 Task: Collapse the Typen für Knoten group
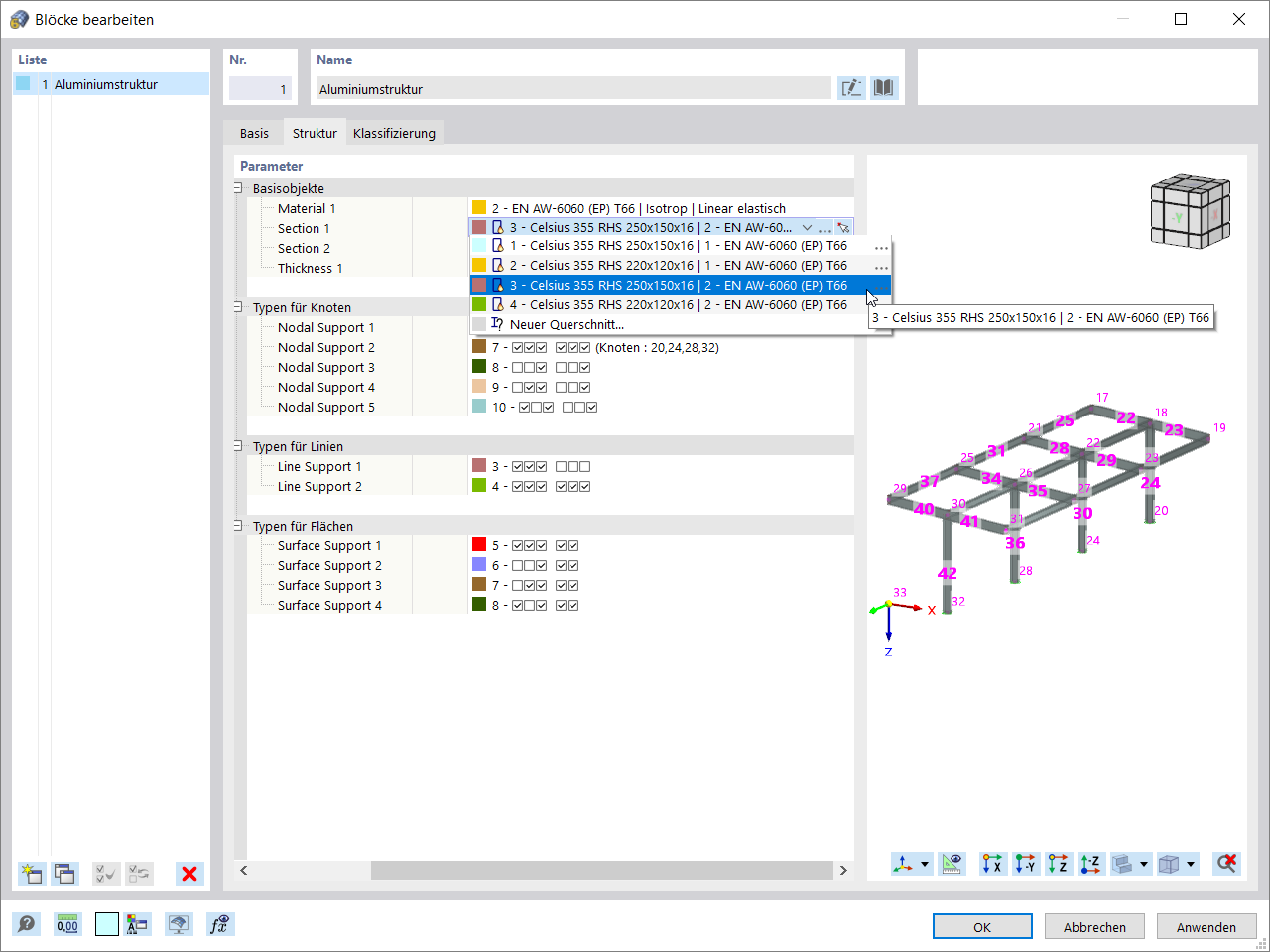click(x=238, y=307)
